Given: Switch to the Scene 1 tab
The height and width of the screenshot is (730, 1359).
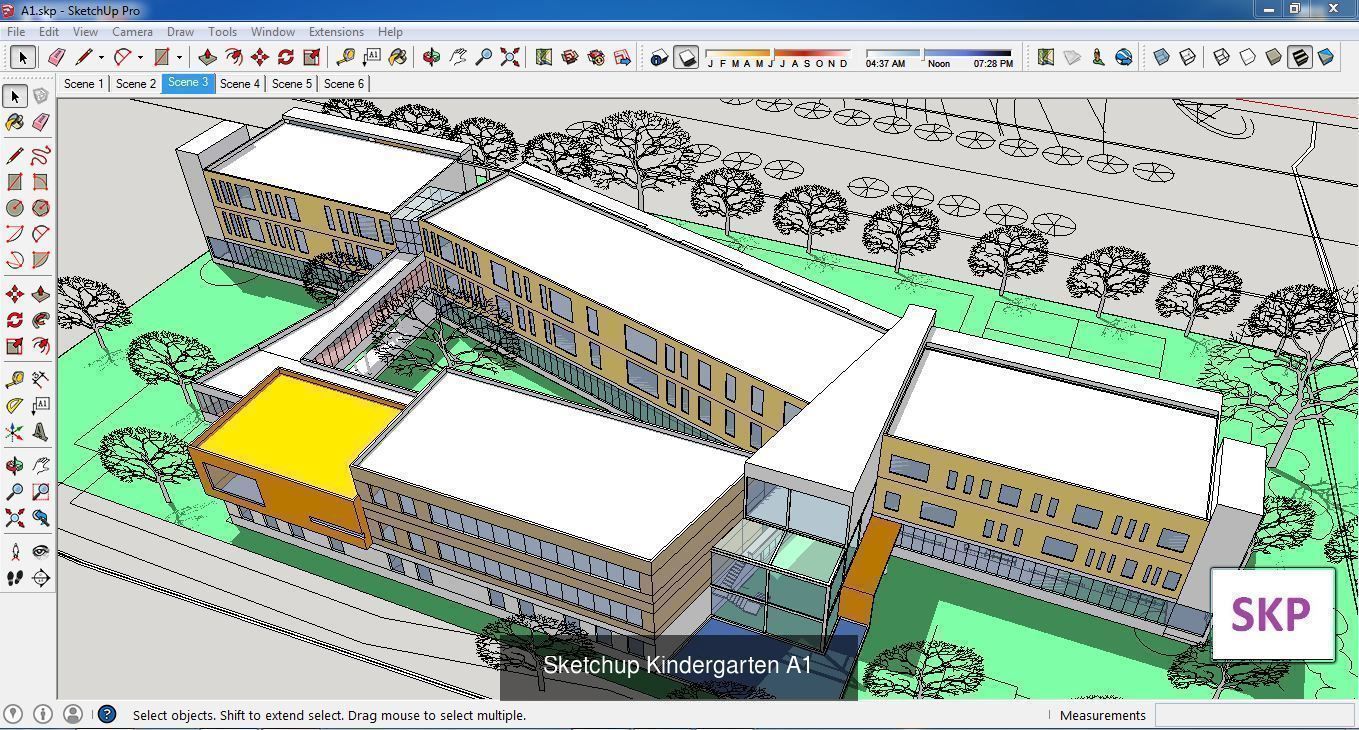Looking at the screenshot, I should click(x=83, y=83).
